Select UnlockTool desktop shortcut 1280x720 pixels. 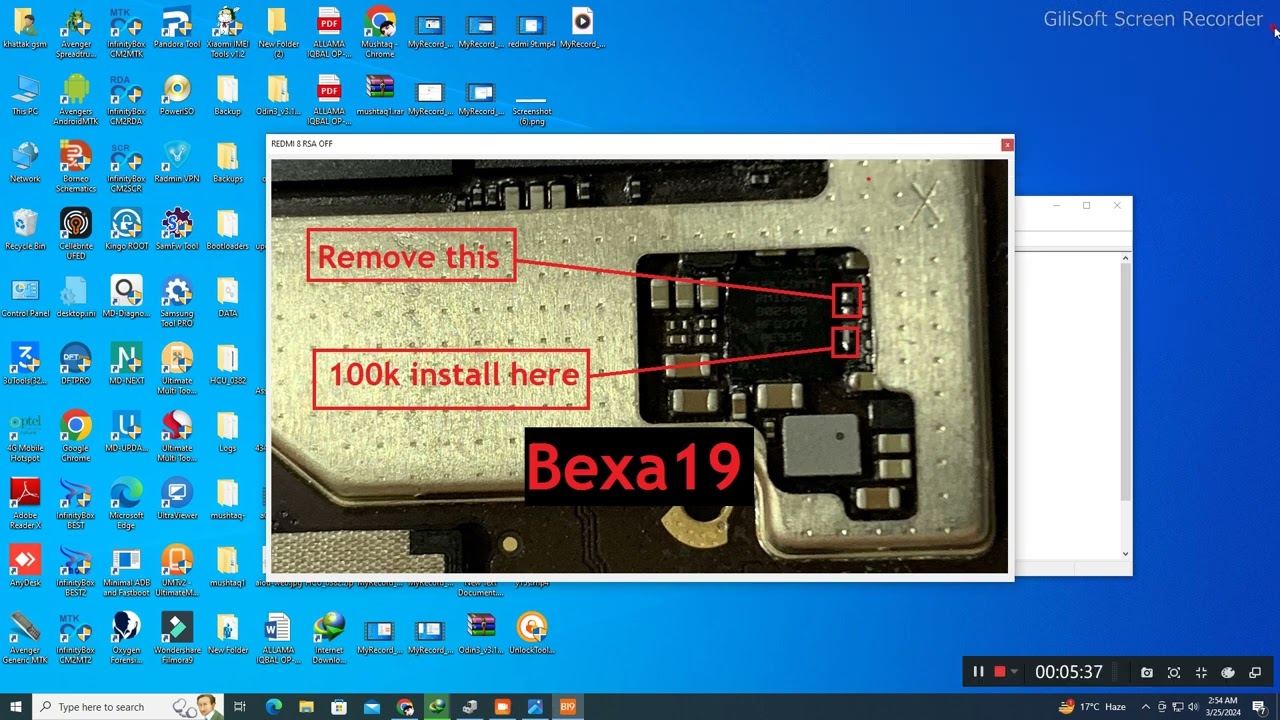click(x=531, y=634)
